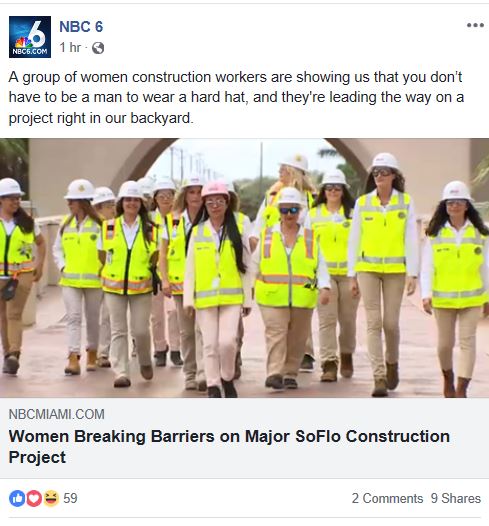
Task: Click the NBC 6 page name
Action: coord(81,27)
